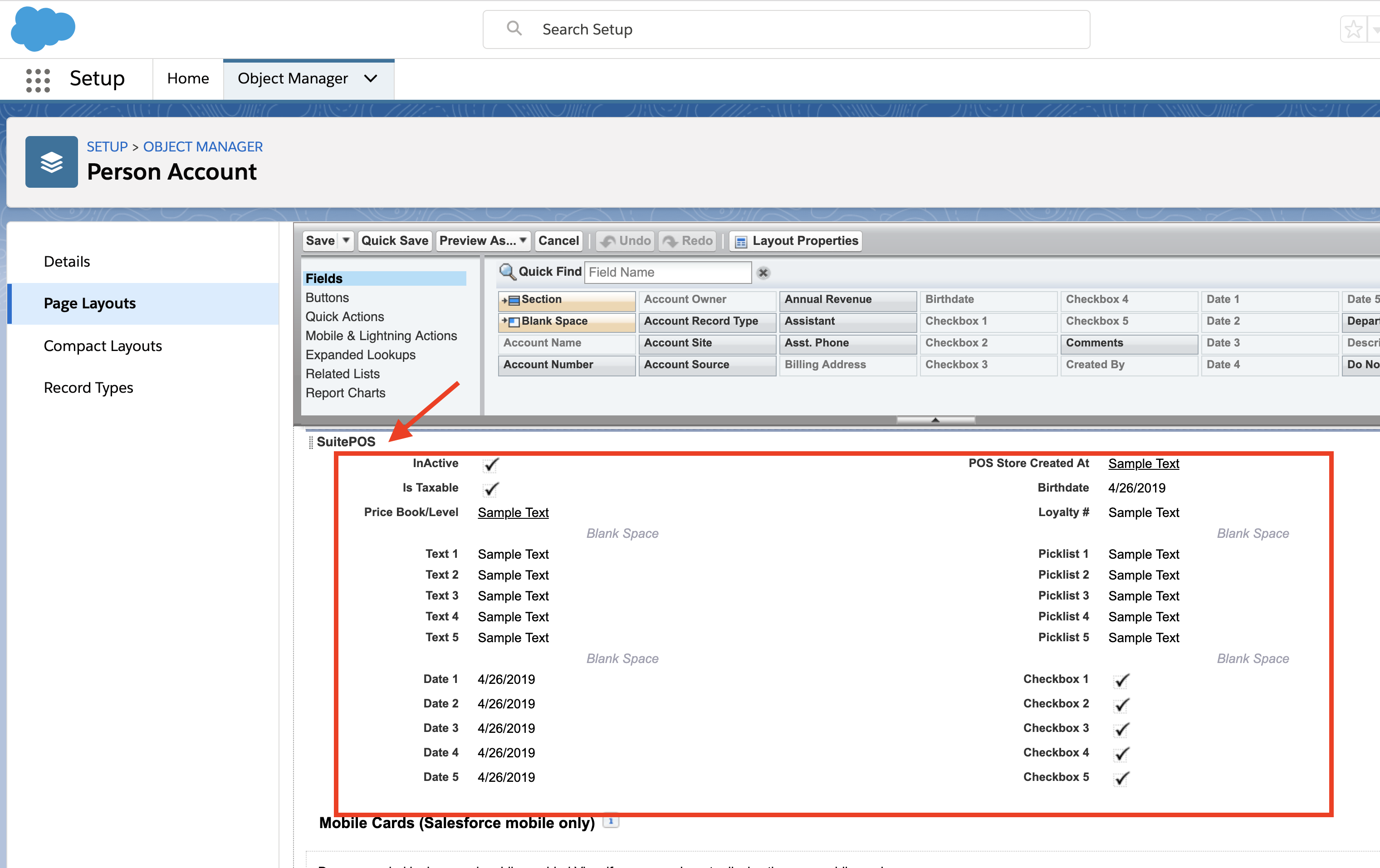Click the Is Taxable checkbox checkmark
This screenshot has height=868, width=1380.
(x=490, y=489)
